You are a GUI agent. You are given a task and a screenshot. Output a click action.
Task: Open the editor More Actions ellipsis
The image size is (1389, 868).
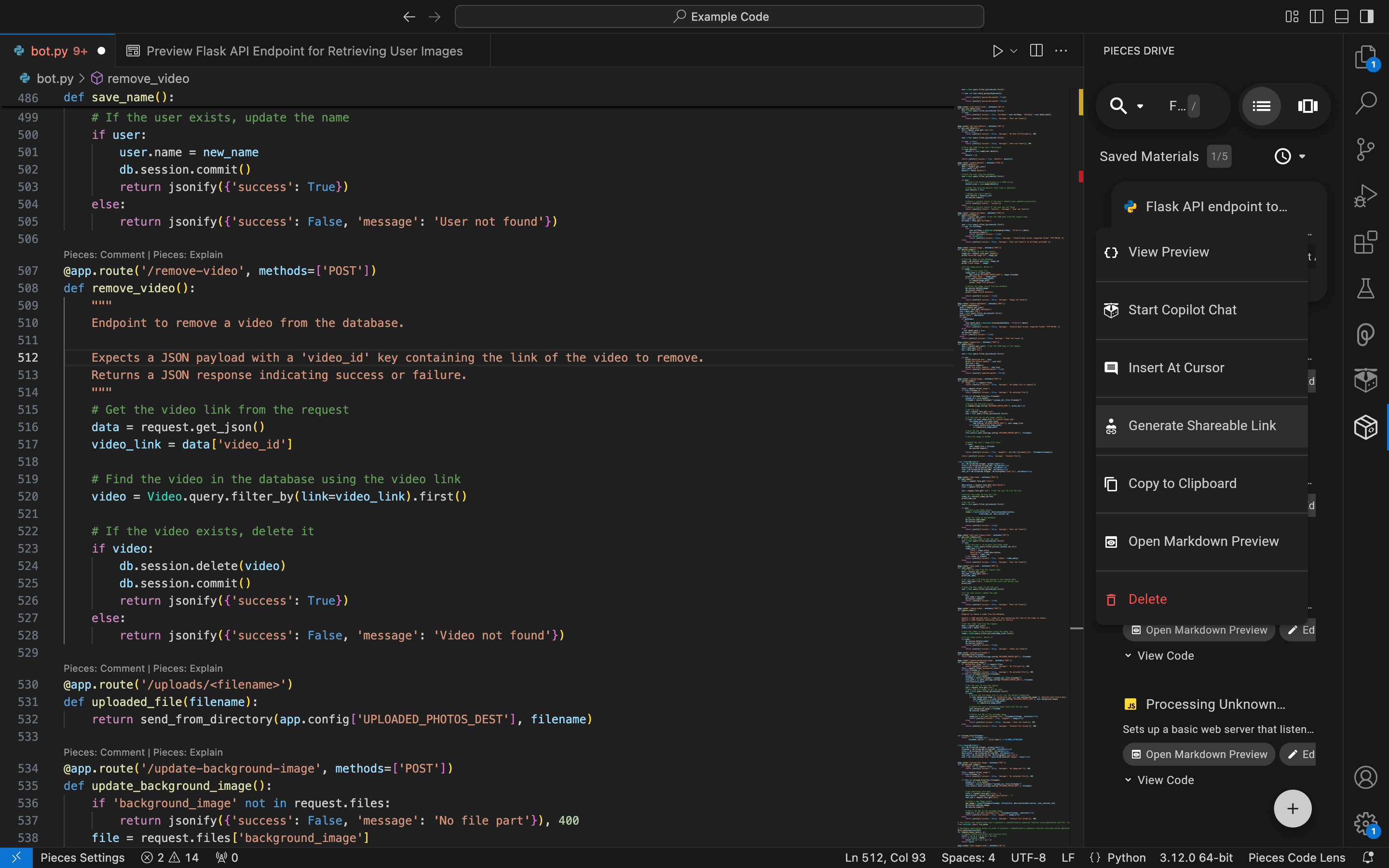pos(1061,51)
